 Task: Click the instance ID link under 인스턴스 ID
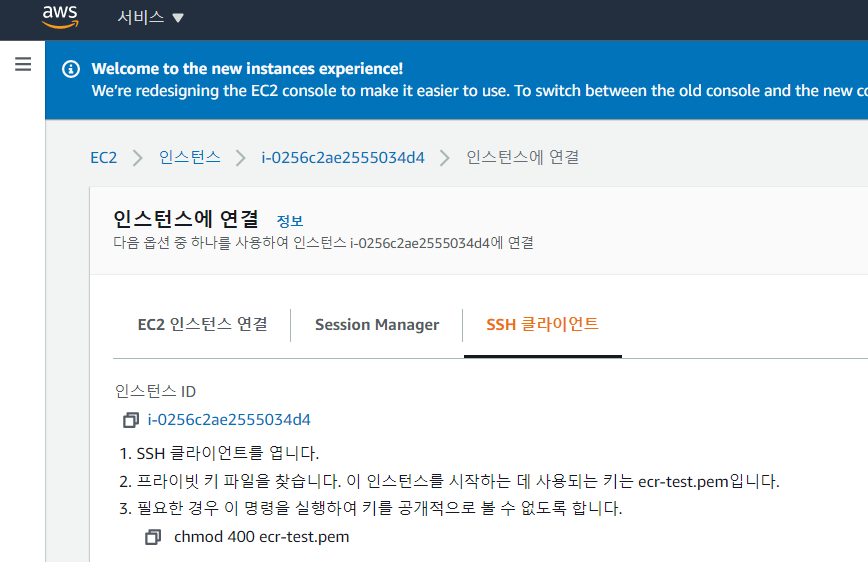click(x=229, y=420)
